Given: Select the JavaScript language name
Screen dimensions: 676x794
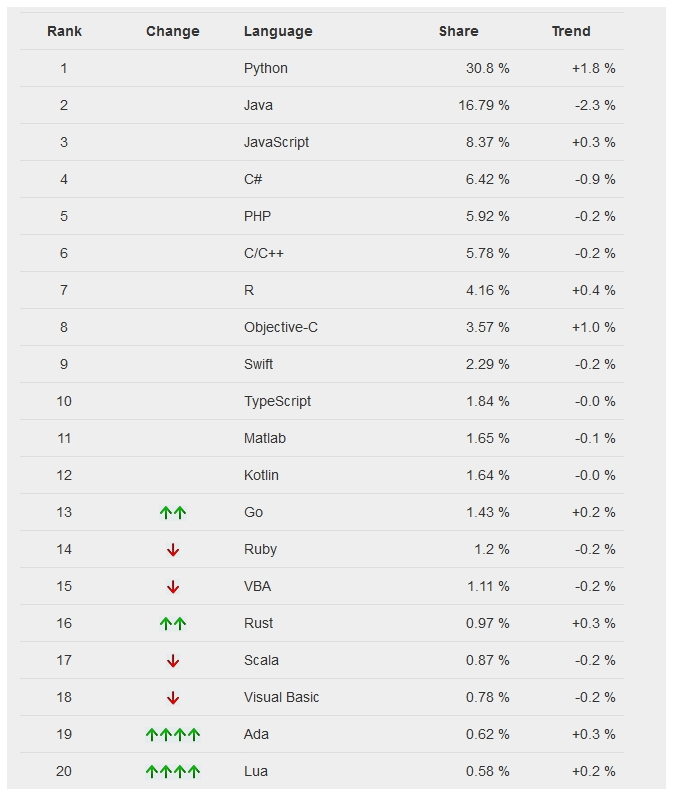Looking at the screenshot, I should (x=277, y=142).
